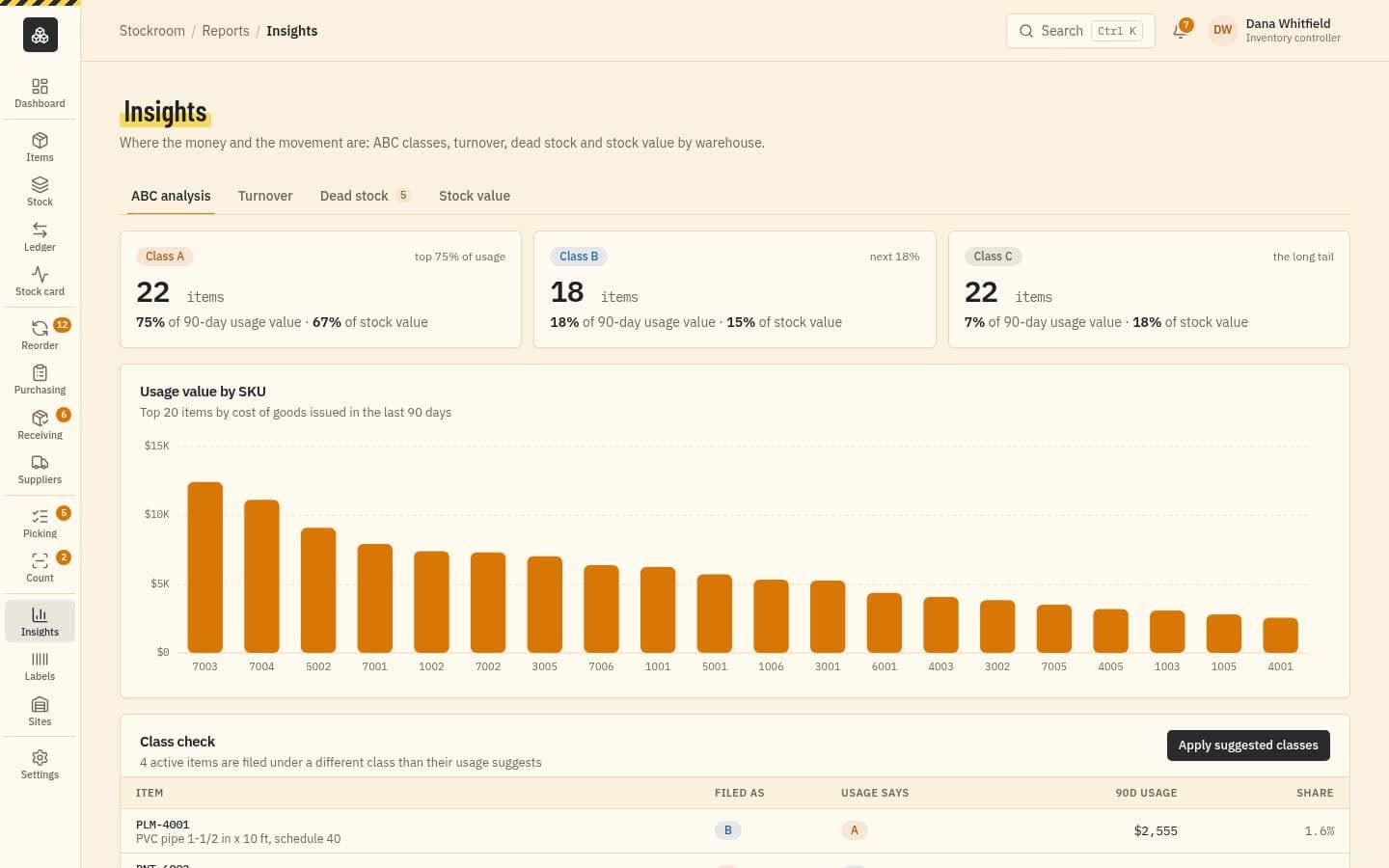
Task: Open Settings gear in the sidebar
Action: [x=40, y=764]
